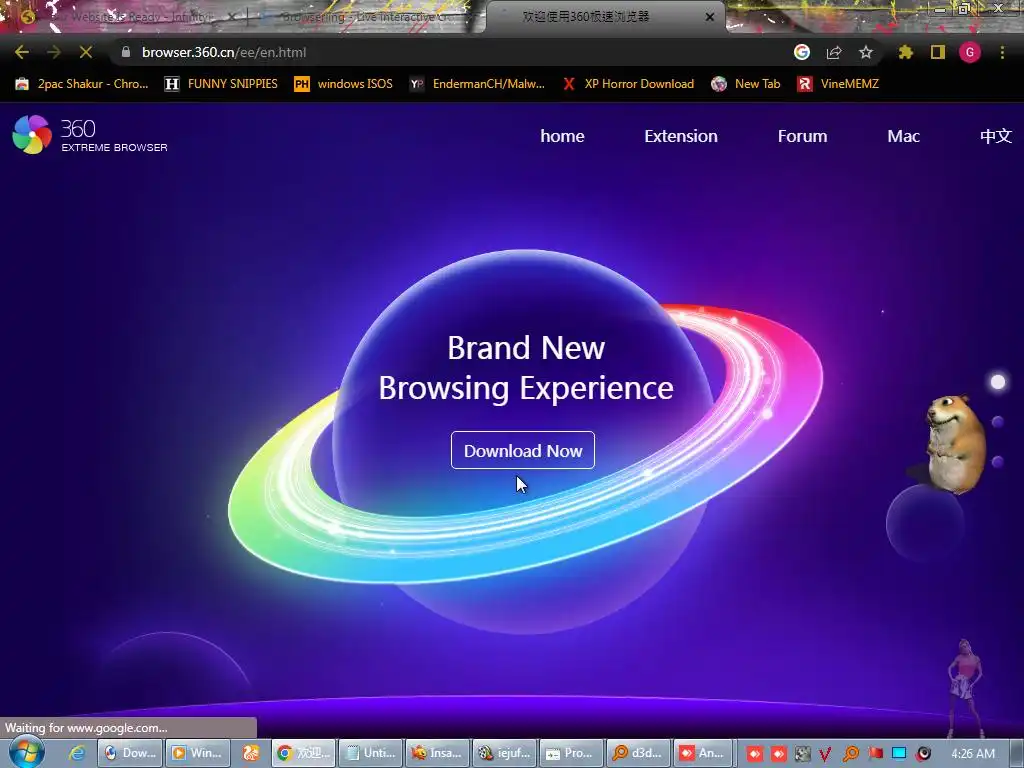Click the forward navigation arrow

[54, 52]
